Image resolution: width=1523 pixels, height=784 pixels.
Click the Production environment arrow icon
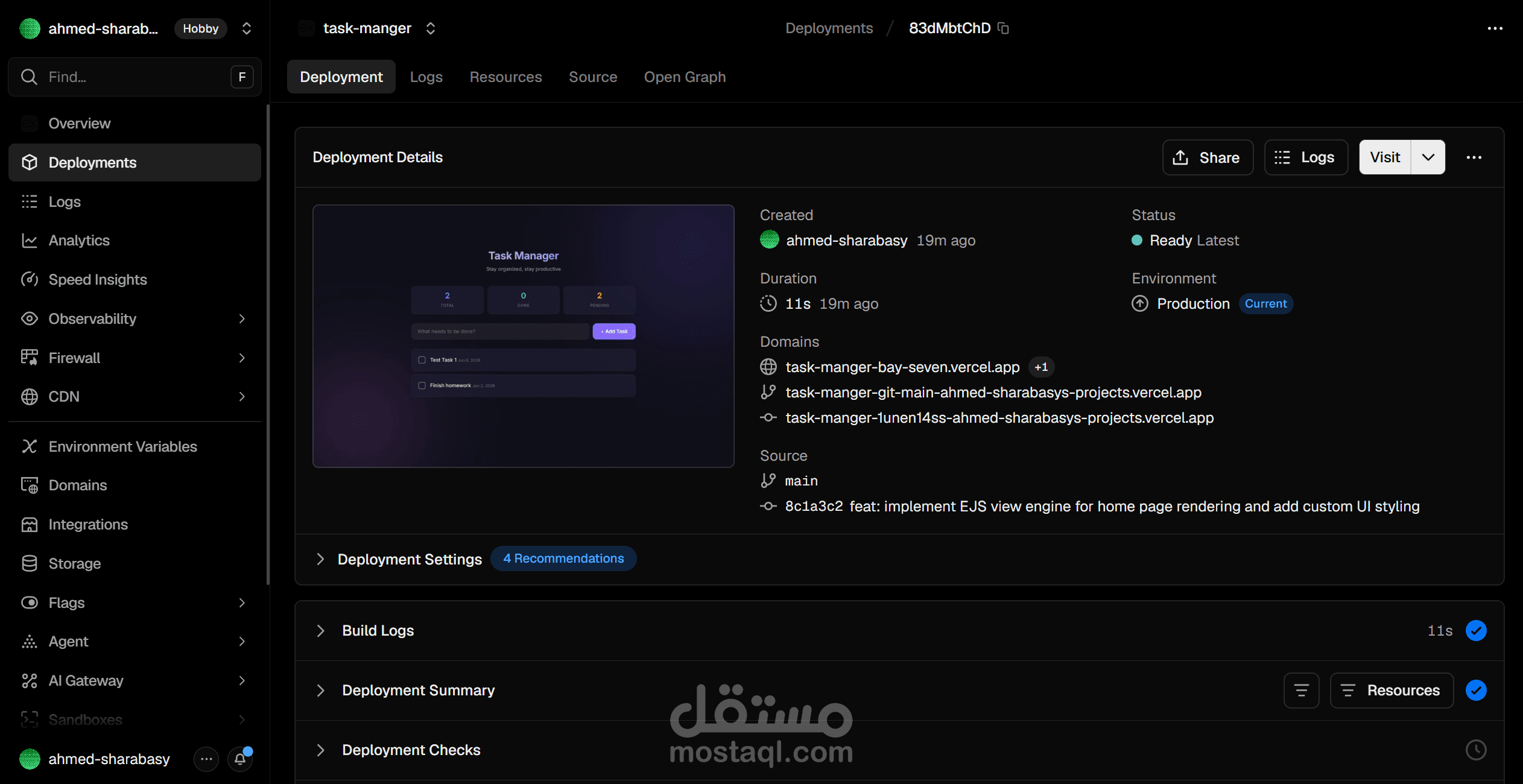coord(1140,303)
